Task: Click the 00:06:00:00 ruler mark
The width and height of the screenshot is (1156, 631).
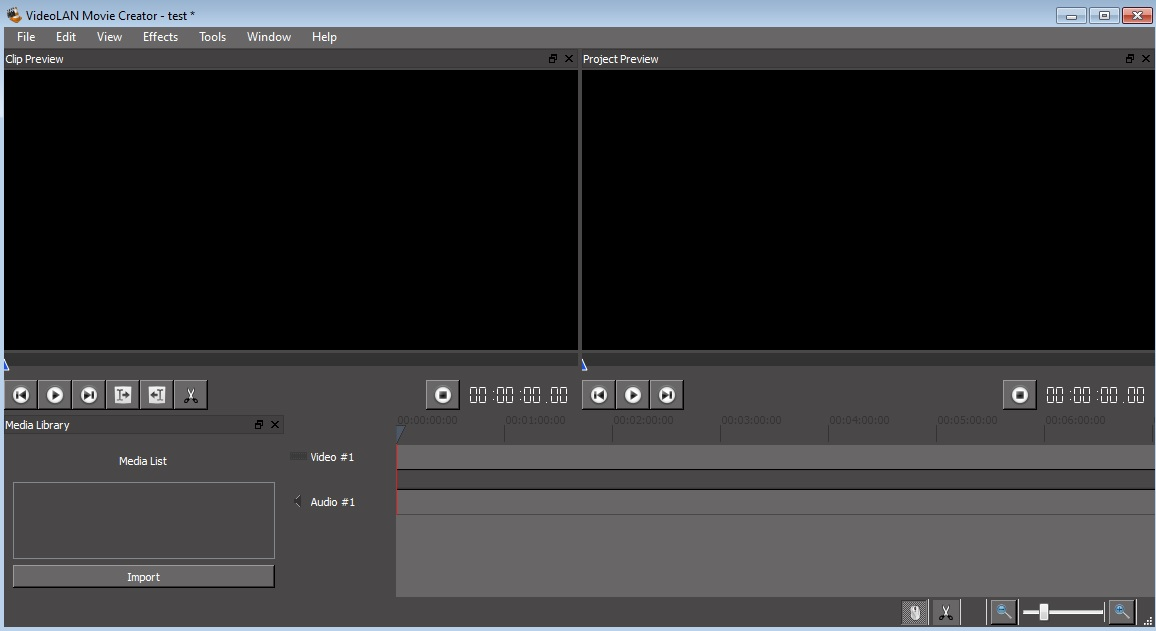Action: [1075, 420]
